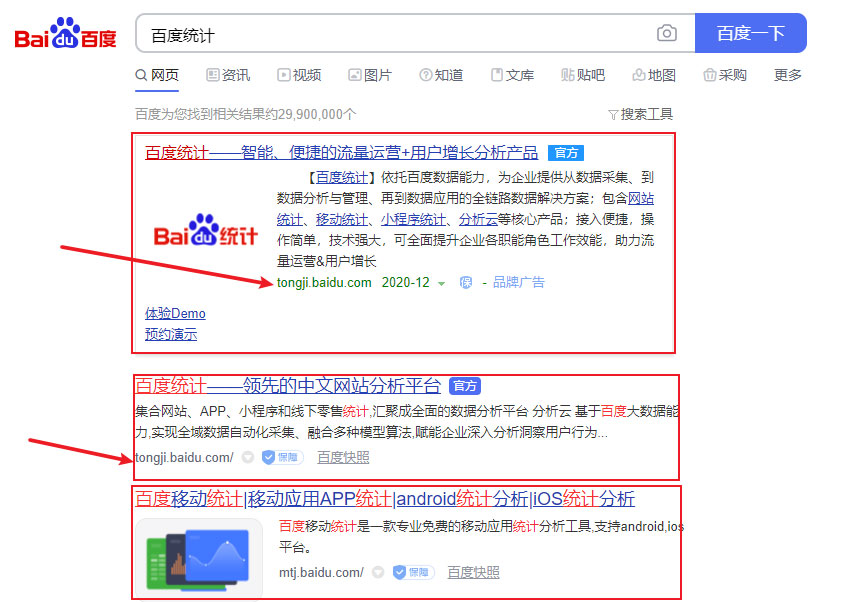This screenshot has height=602, width=850.
Task: Click the 品牌广告 label
Action: (519, 282)
